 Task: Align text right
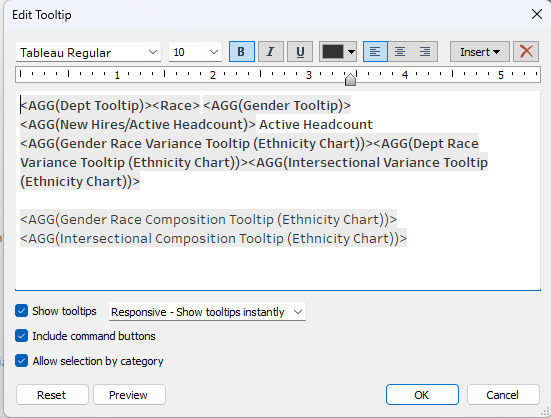click(x=425, y=52)
